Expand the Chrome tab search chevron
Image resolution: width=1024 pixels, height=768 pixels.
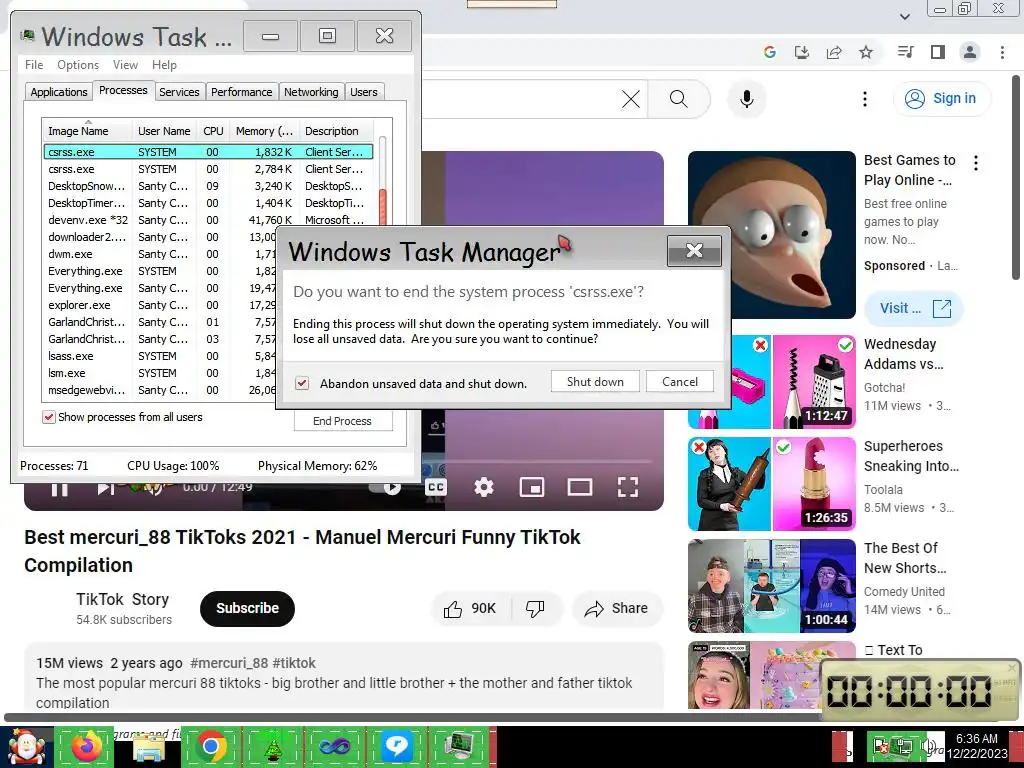pyautogui.click(x=904, y=16)
